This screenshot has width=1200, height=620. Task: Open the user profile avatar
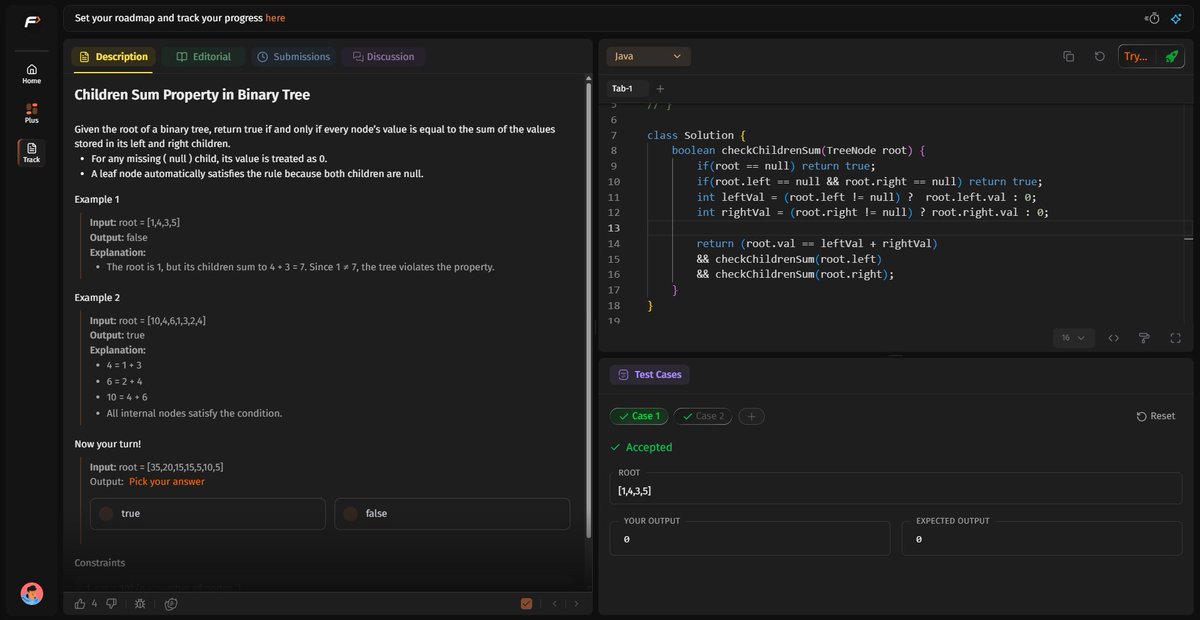[x=32, y=593]
